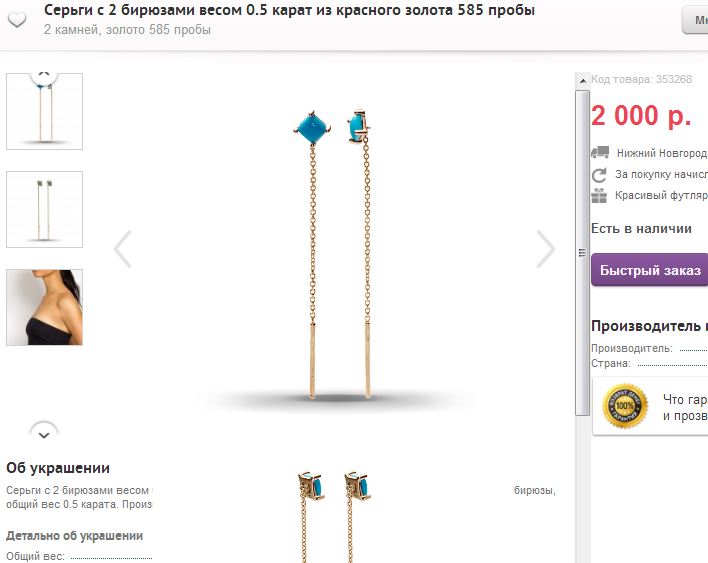Click the Быстрый заказ button
708x563 pixels.
pyautogui.click(x=649, y=270)
